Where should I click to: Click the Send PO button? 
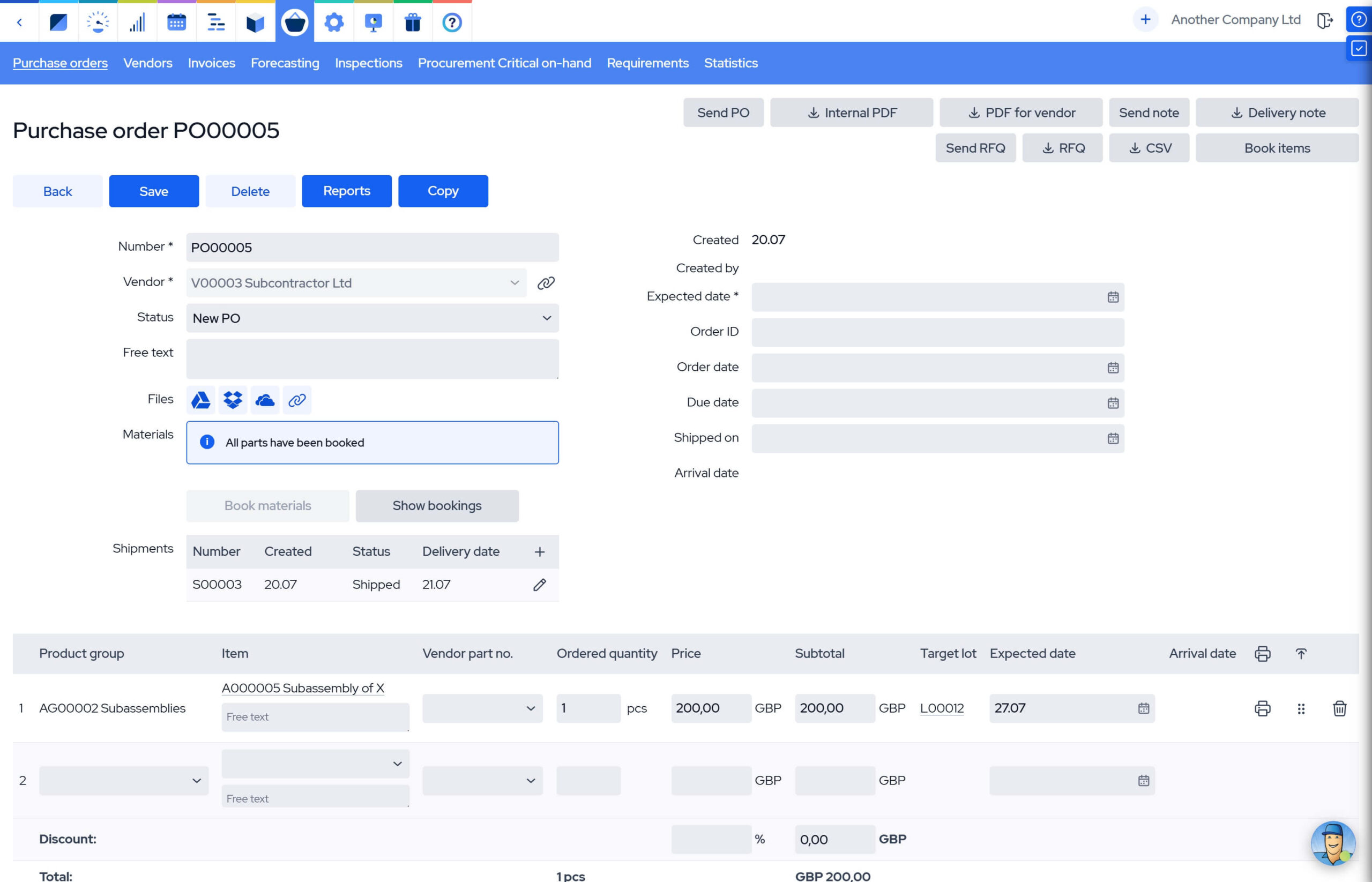(x=723, y=113)
